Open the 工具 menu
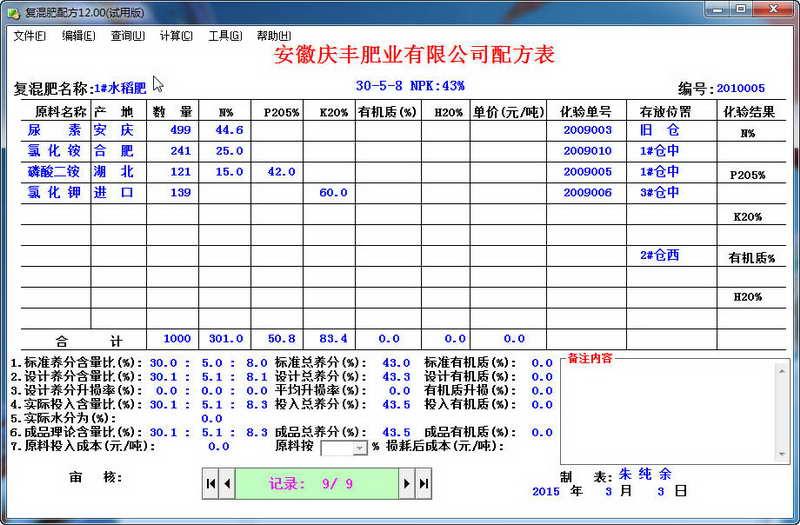This screenshot has width=800, height=525. (225, 36)
